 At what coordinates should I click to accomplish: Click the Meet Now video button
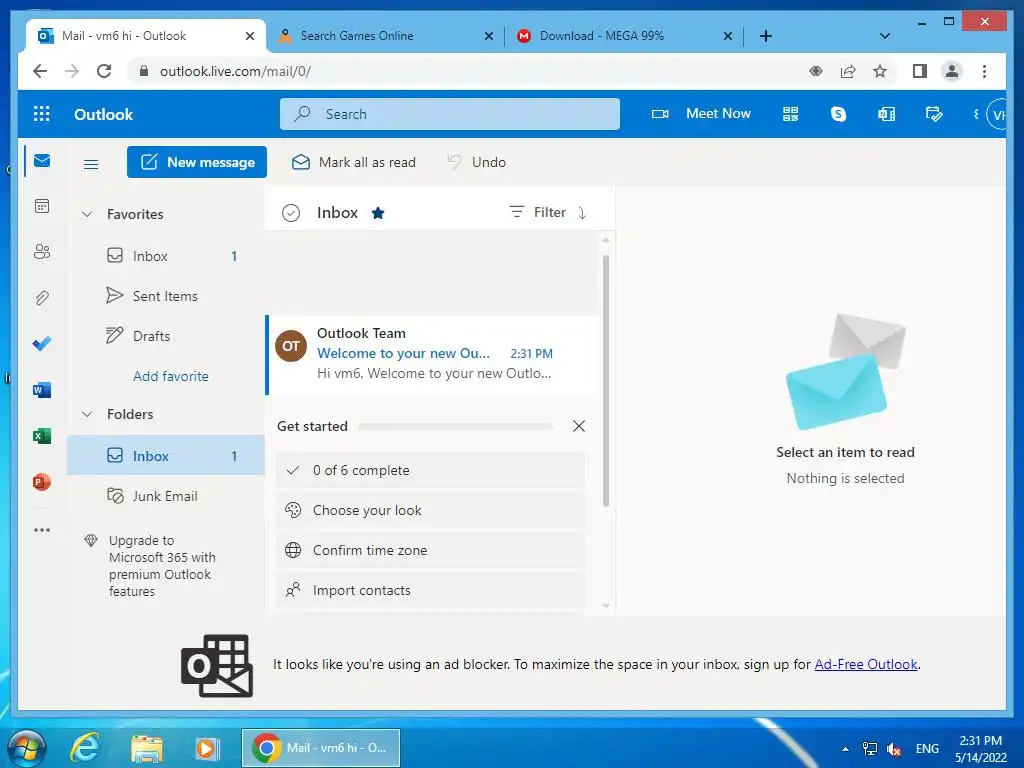pos(701,114)
